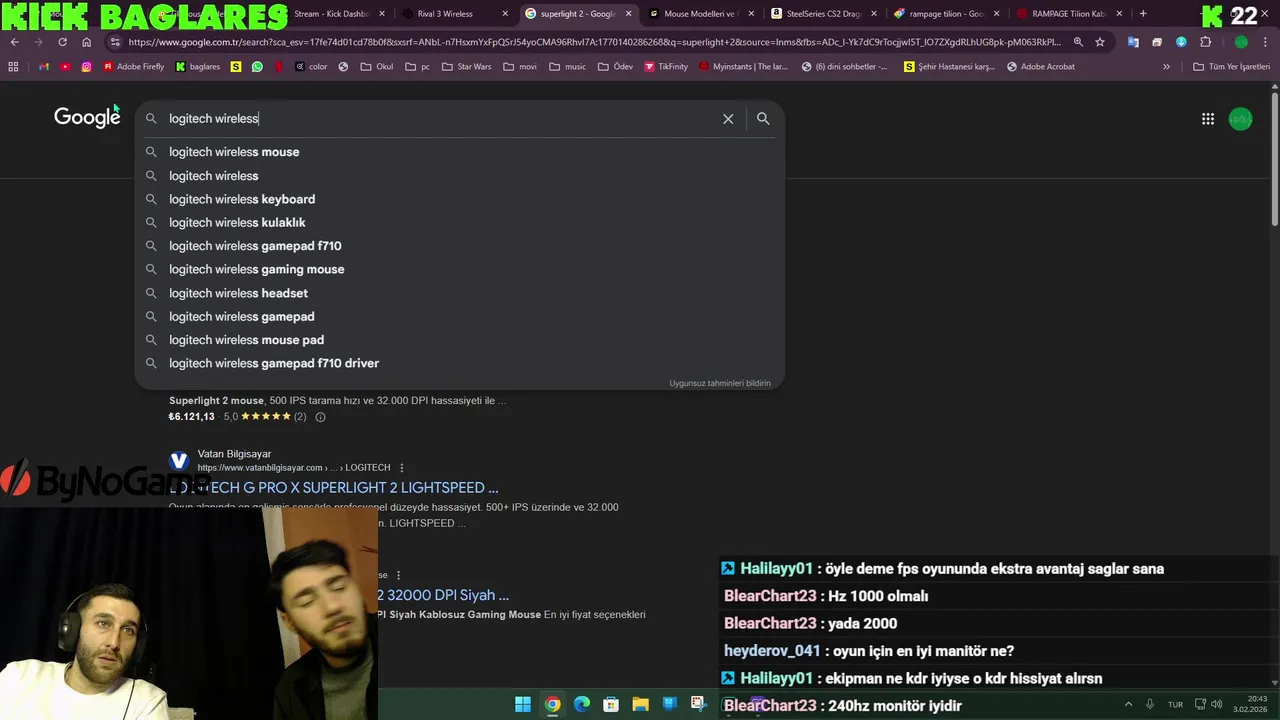This screenshot has height=720, width=1280.
Task: Open options menu beside Vatan Bilgisayar result
Action: pyautogui.click(x=402, y=468)
